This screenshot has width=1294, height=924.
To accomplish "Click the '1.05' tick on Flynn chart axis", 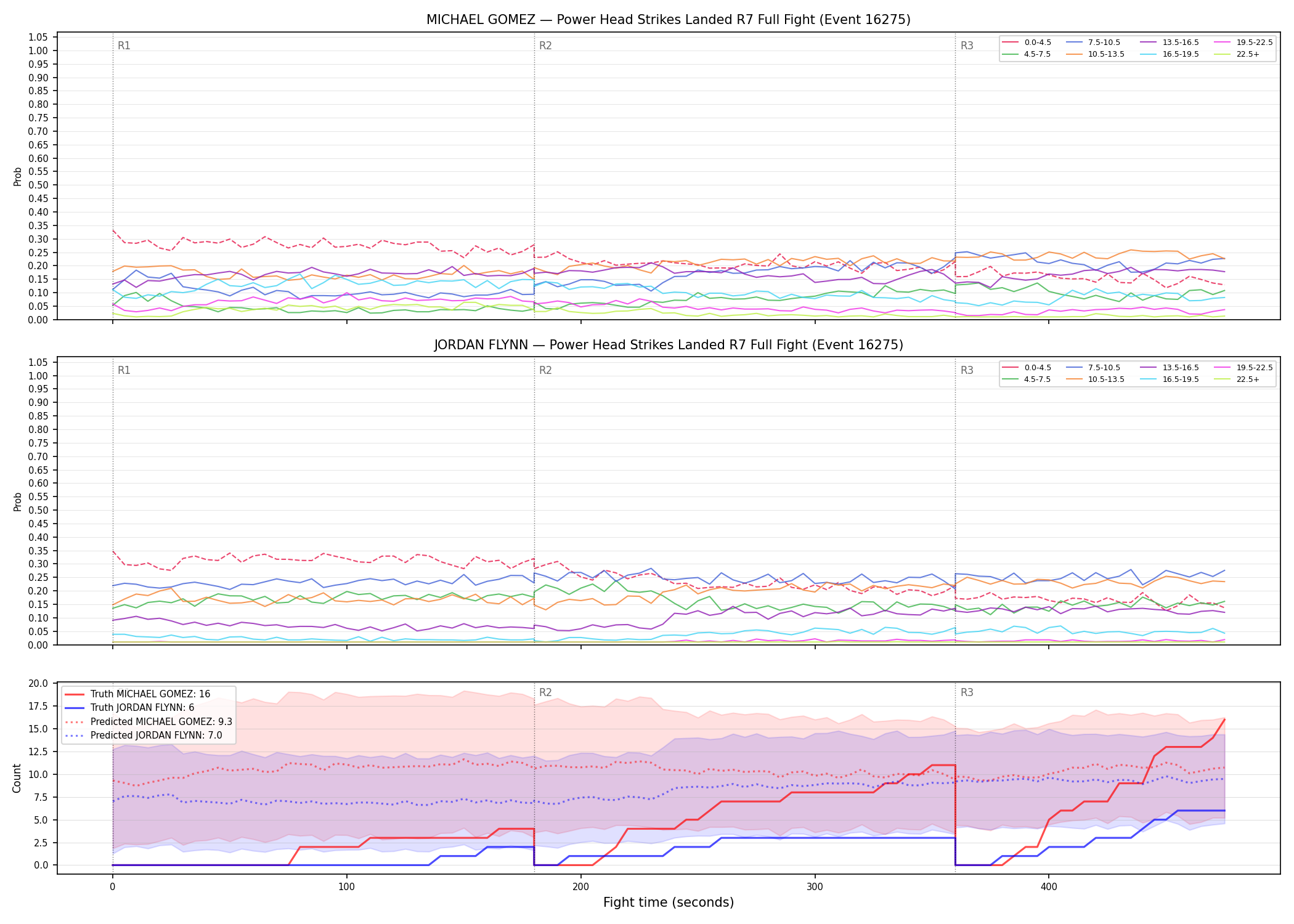I will 38,362.
